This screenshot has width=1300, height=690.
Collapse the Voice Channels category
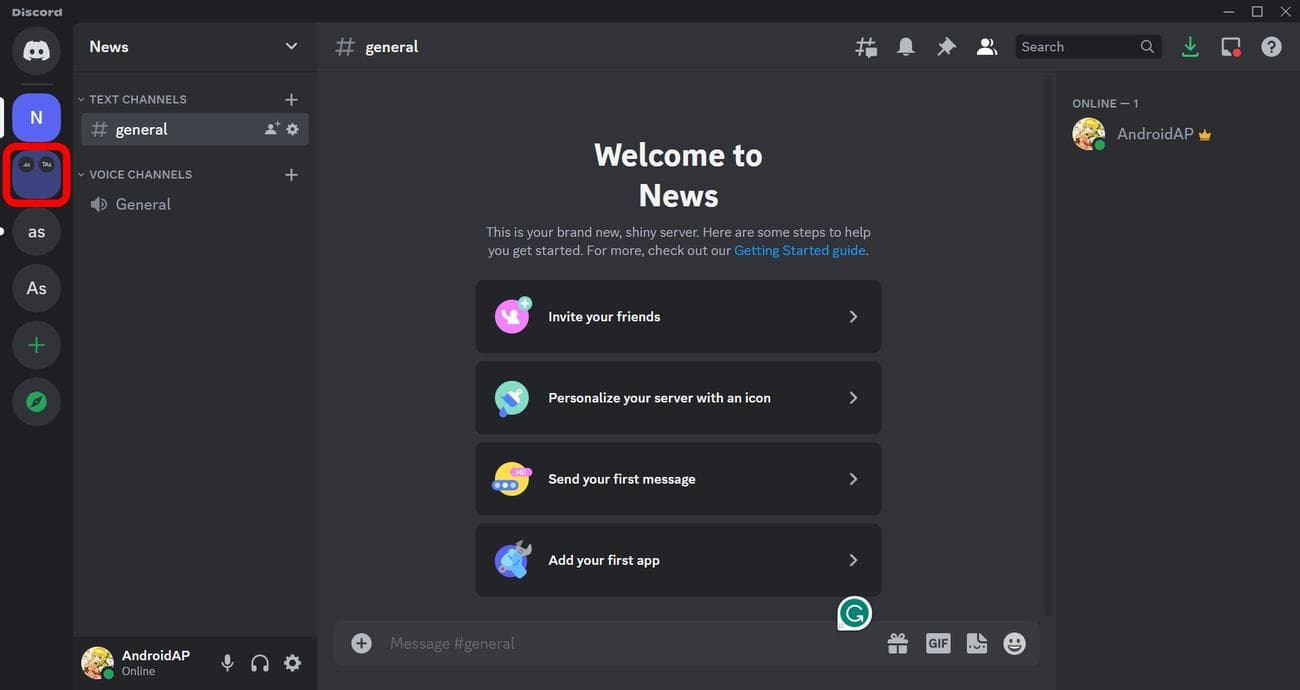[x=140, y=175]
